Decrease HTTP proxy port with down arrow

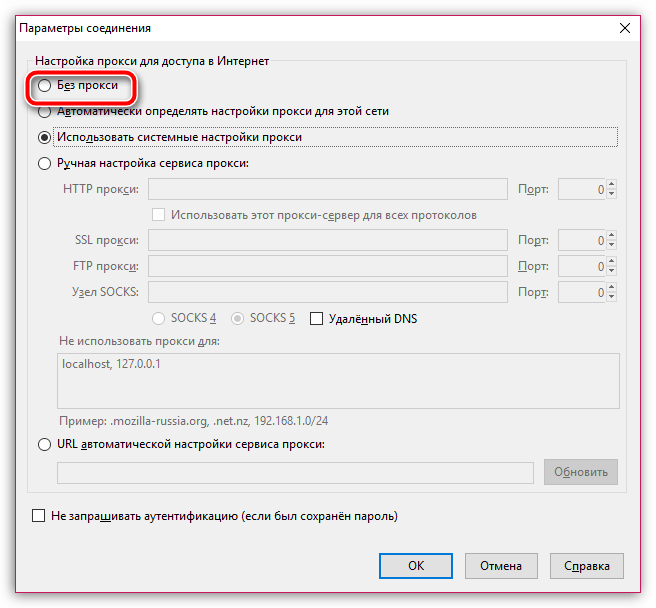[612, 194]
